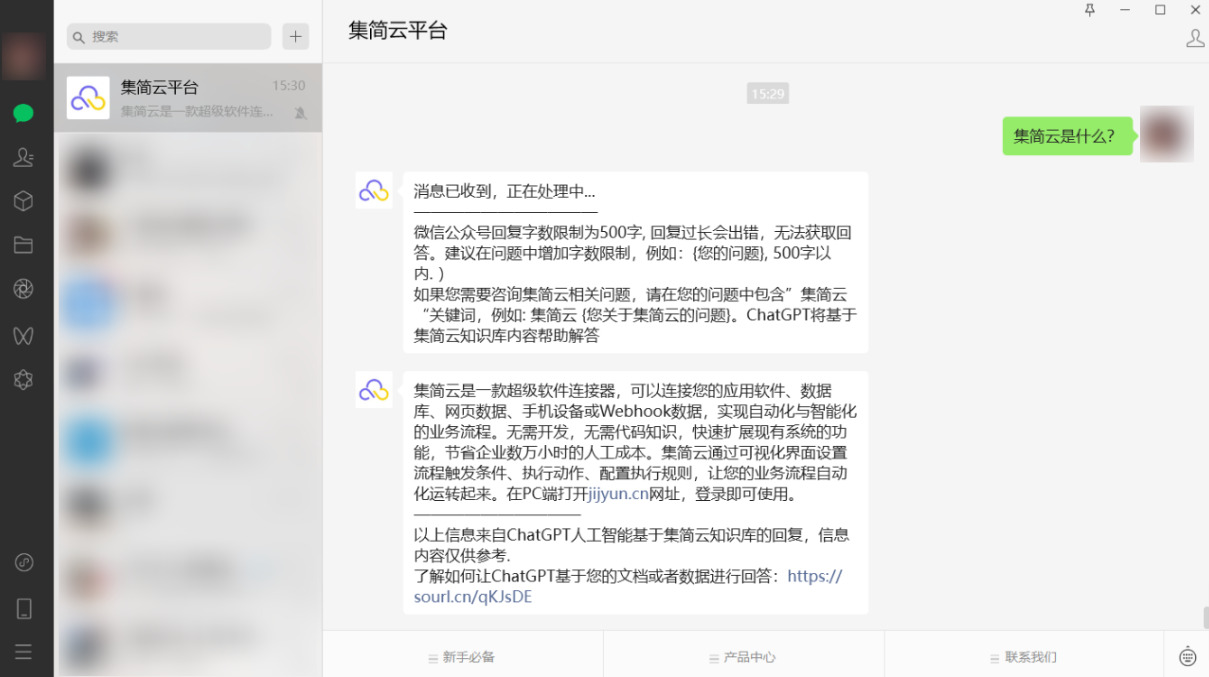
Task: Open the phone icon in sidebar
Action: (24, 608)
